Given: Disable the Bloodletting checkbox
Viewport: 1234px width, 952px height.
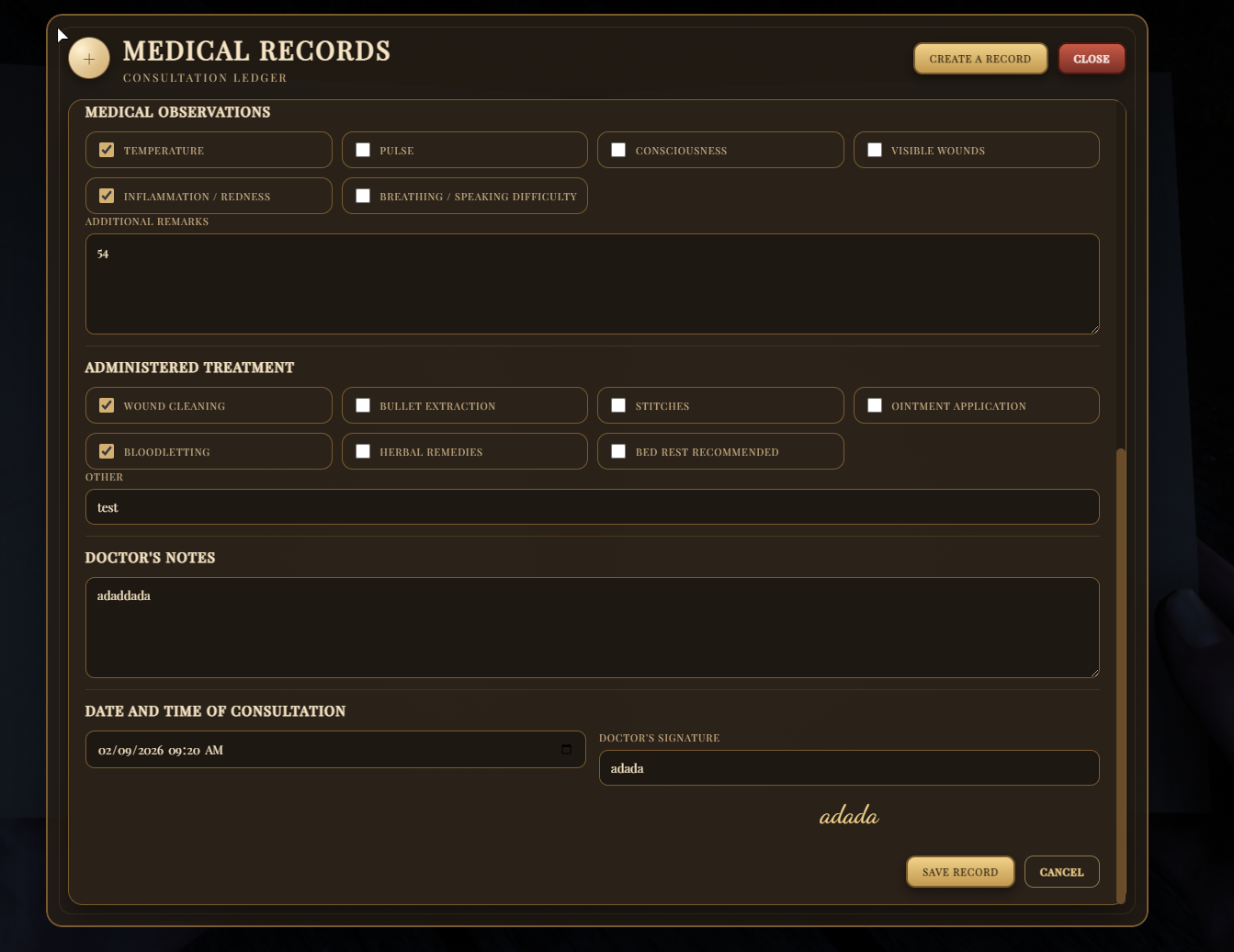Looking at the screenshot, I should point(107,451).
